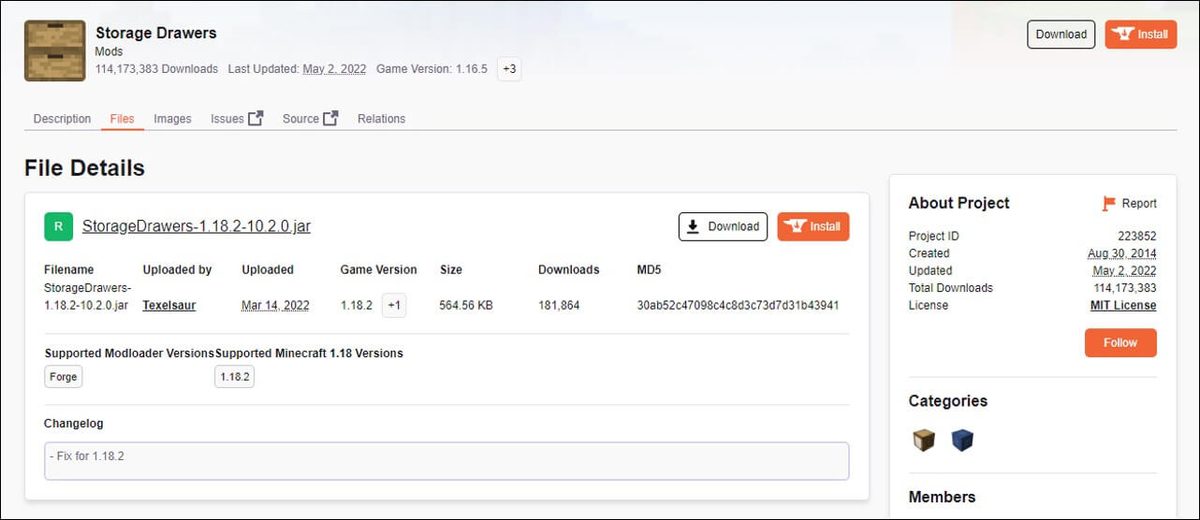Screen dimensions: 1200x520
Task: Click the blue cube category icon
Action: (x=962, y=440)
